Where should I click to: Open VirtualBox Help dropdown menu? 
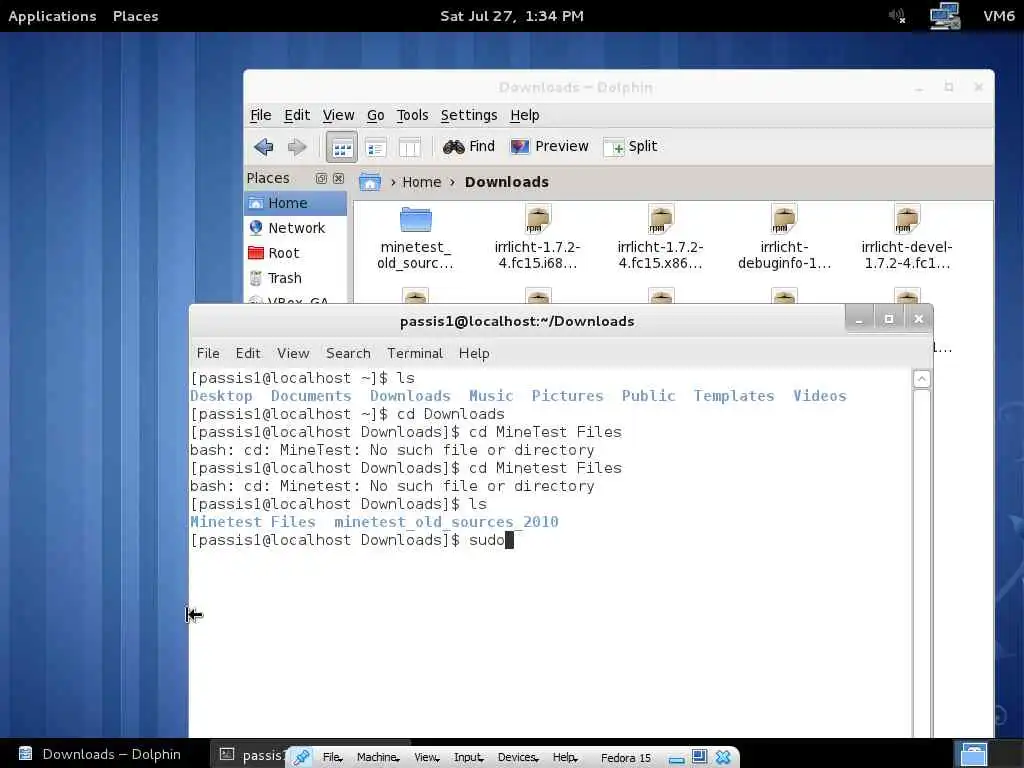pyautogui.click(x=565, y=758)
